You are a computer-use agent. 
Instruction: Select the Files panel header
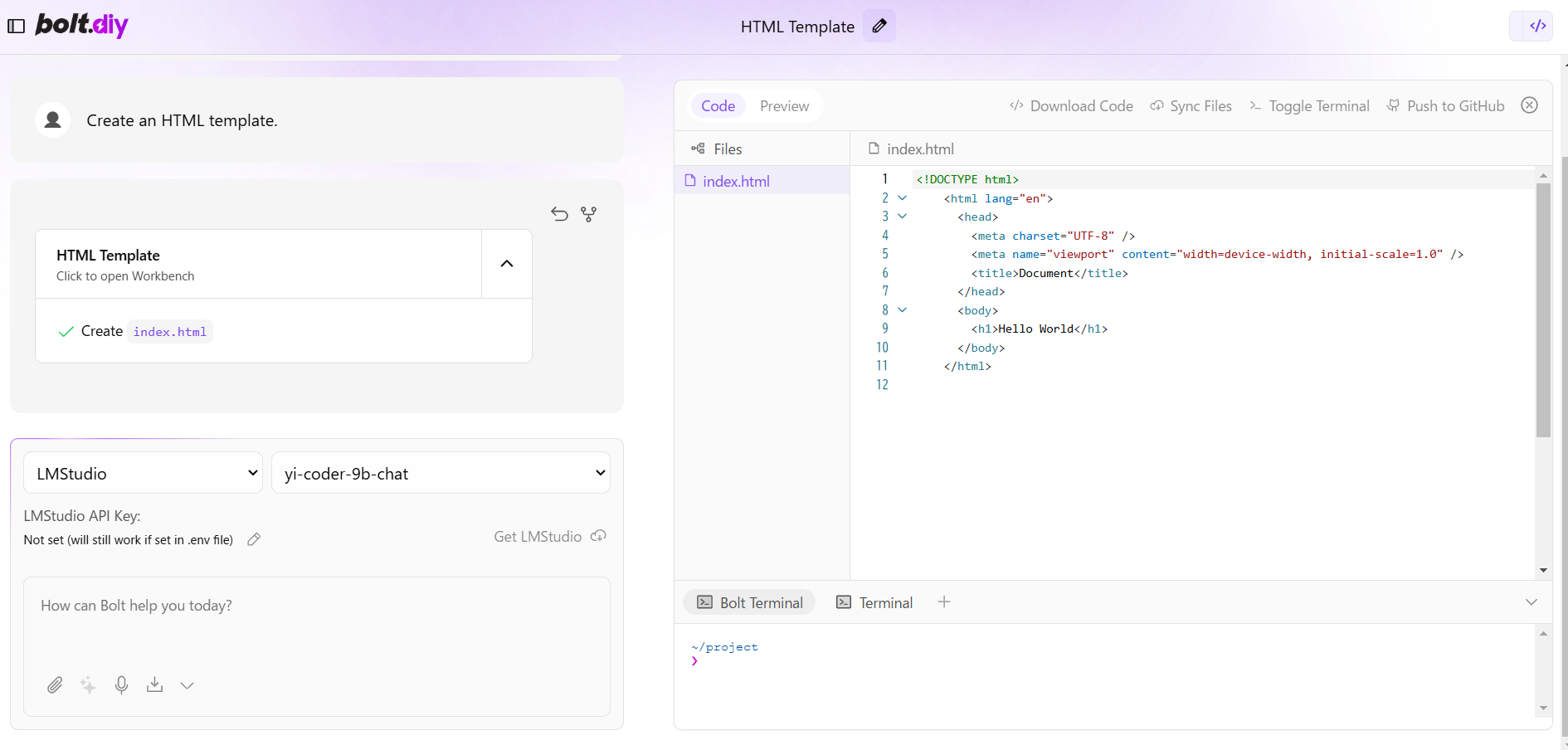click(762, 149)
